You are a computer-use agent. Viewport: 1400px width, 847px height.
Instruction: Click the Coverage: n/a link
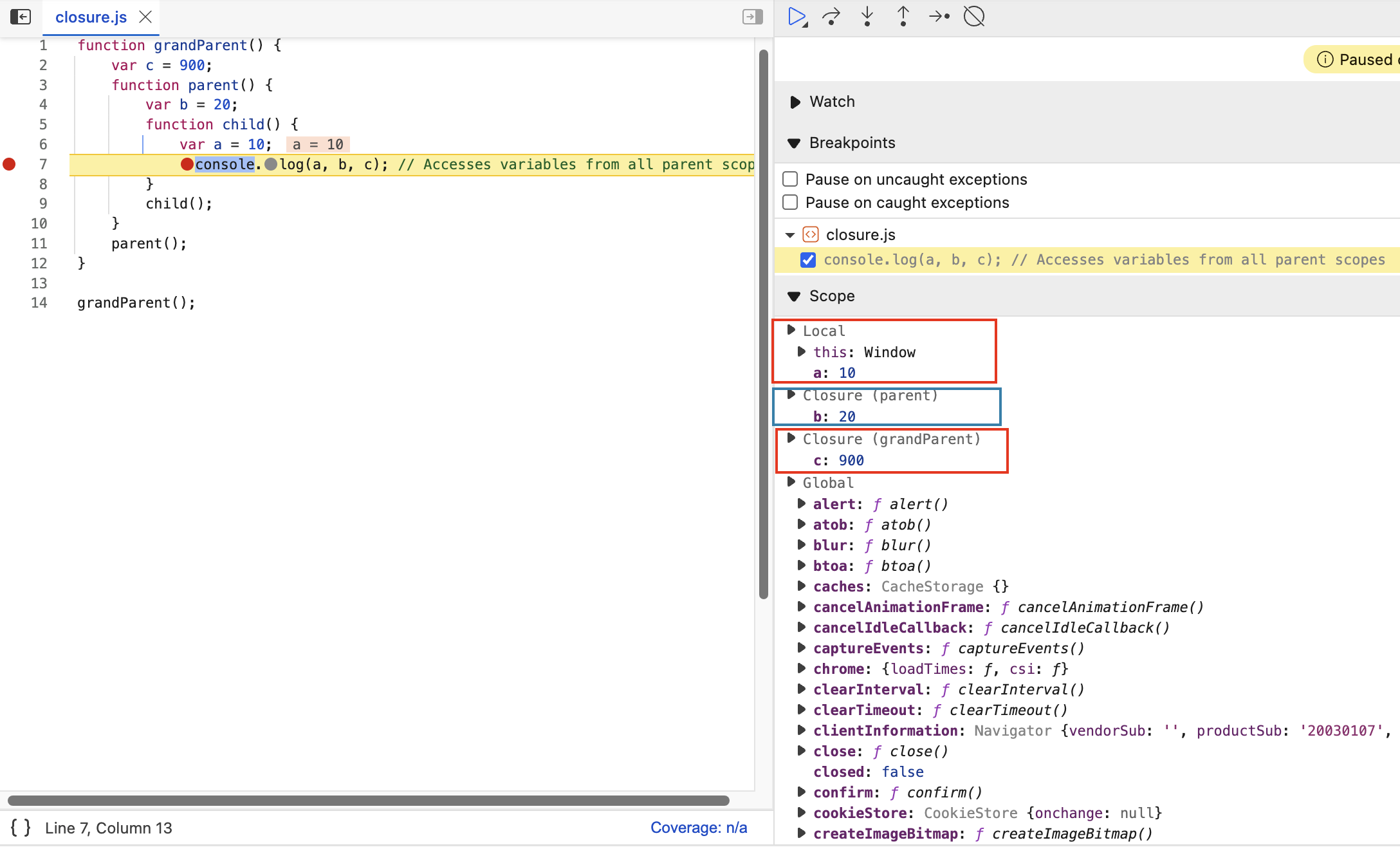699,828
